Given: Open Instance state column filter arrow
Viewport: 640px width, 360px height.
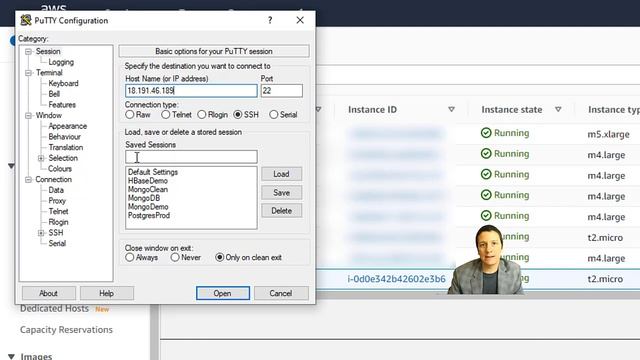Looking at the screenshot, I should [x=558, y=109].
